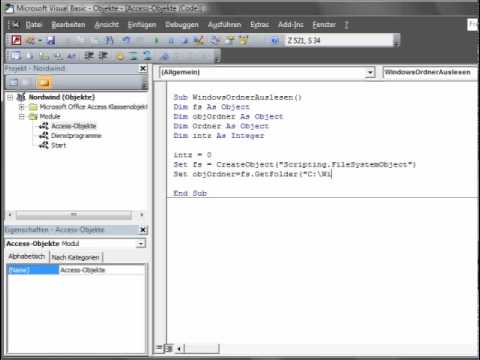Image resolution: width=480 pixels, height=360 pixels.
Task: Select the Nach Kategorien properties tab
Action: [x=76, y=257]
